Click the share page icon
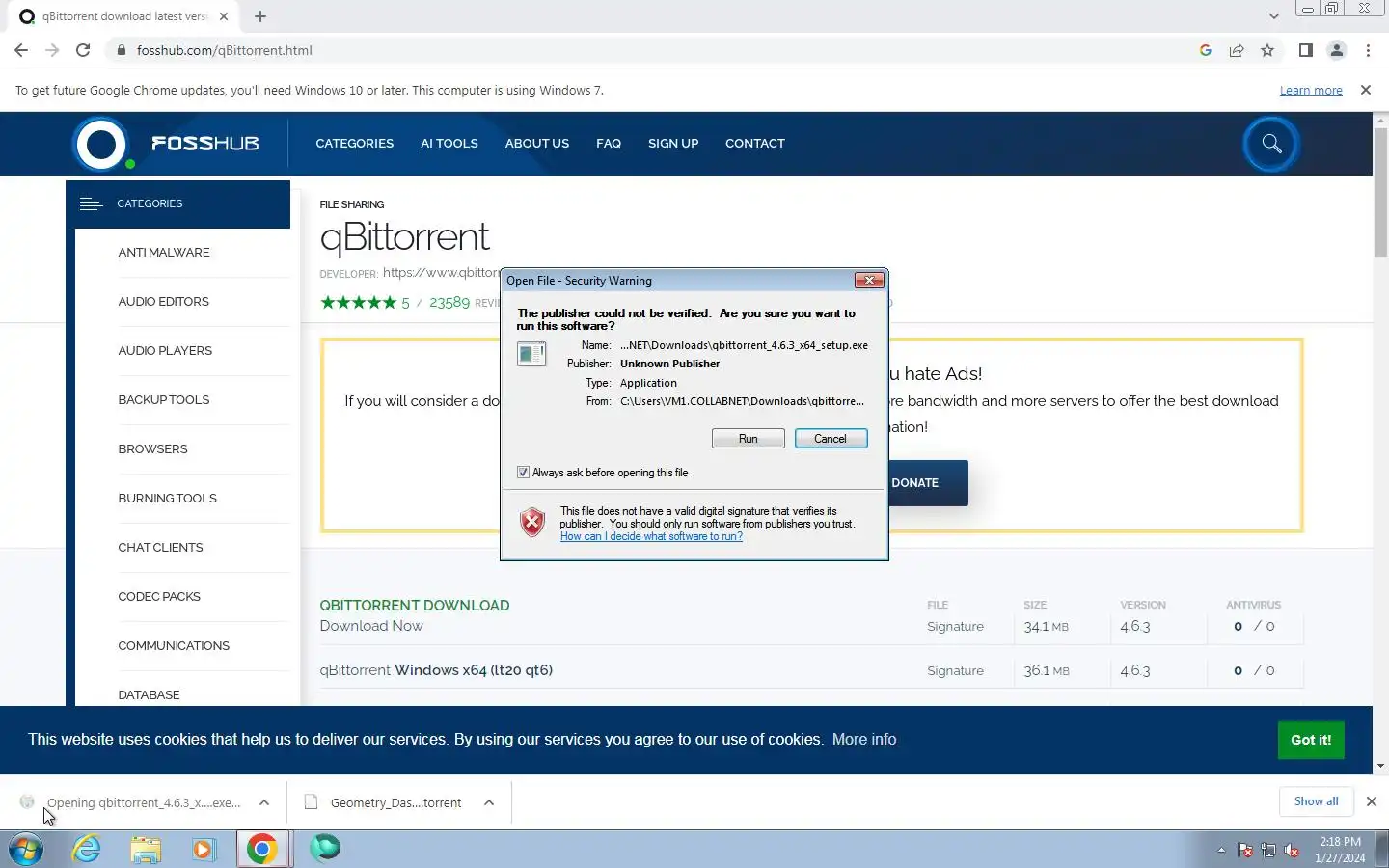 [1237, 50]
